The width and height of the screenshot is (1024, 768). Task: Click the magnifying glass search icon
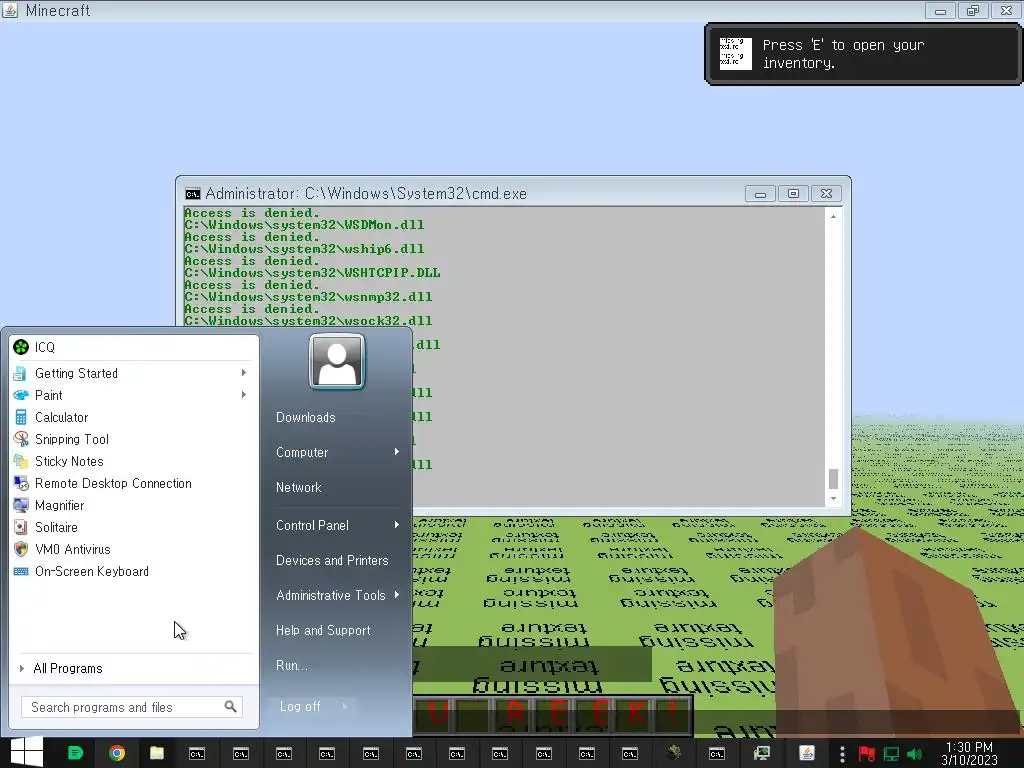pos(230,707)
